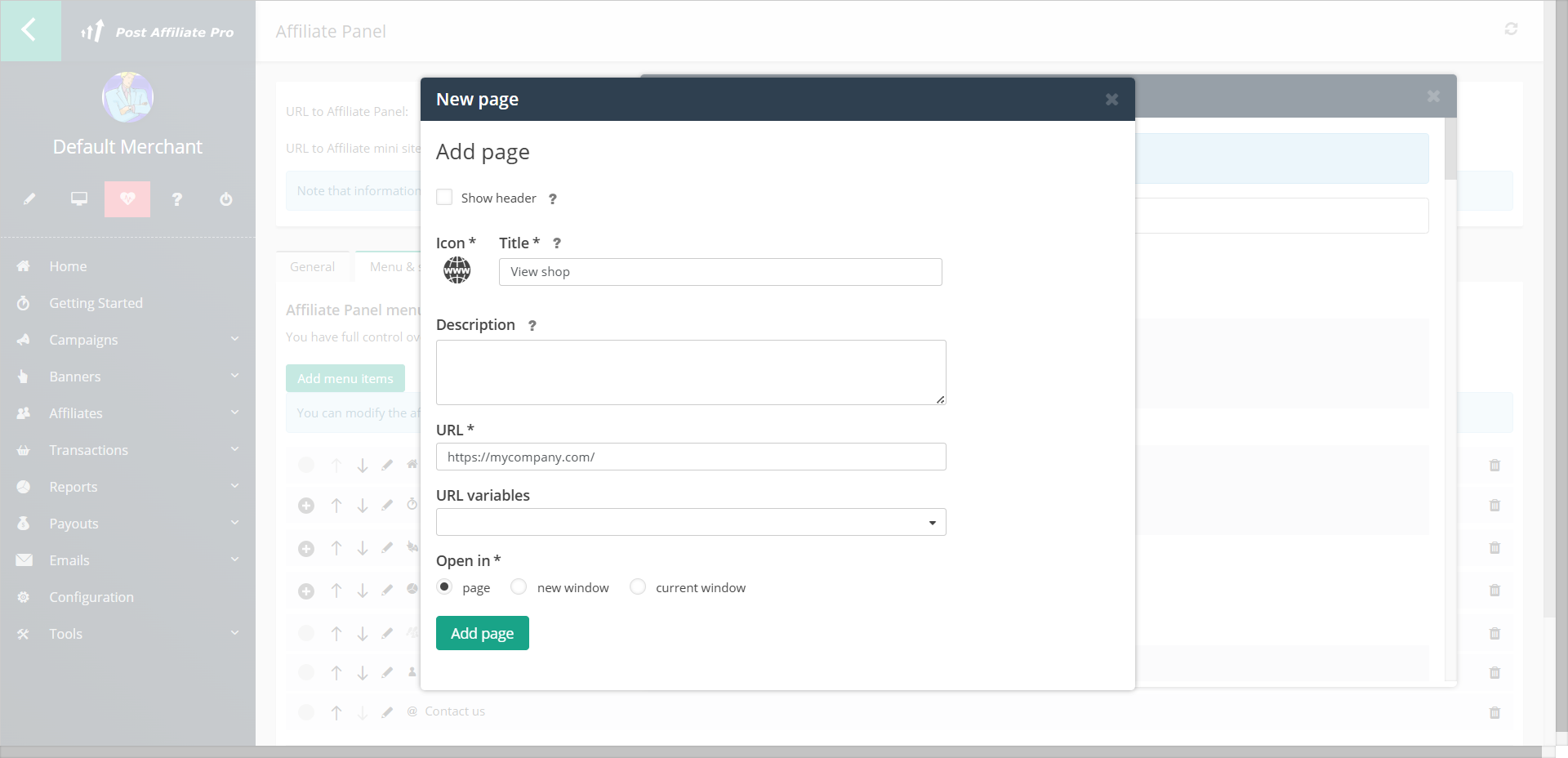This screenshot has height=758, width=1568.
Task: Click the logout power icon in sidebar
Action: tap(226, 199)
